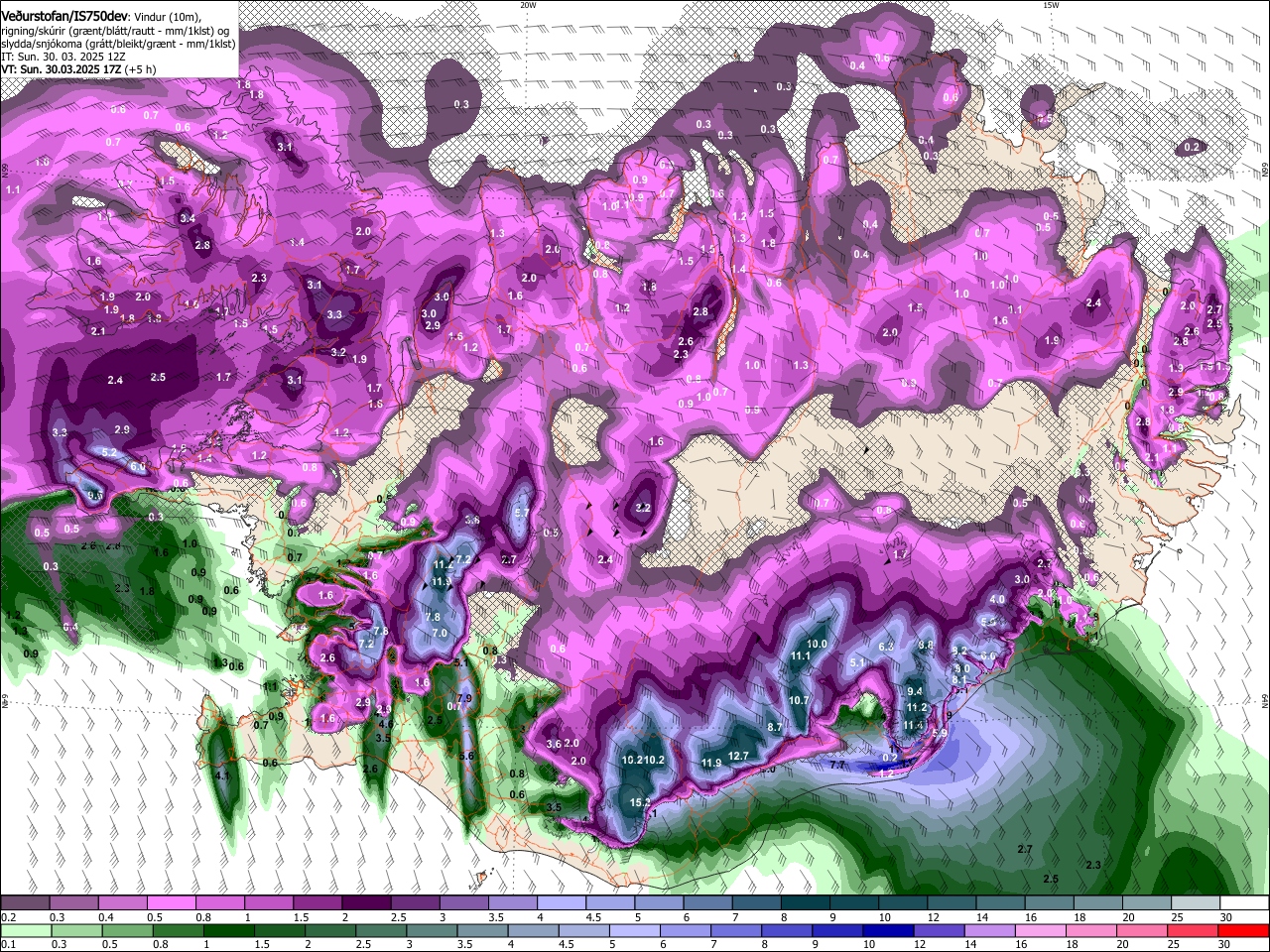This screenshot has width=1270, height=952.
Task: Click the 10.0 precipitation value
Action: click(x=817, y=644)
